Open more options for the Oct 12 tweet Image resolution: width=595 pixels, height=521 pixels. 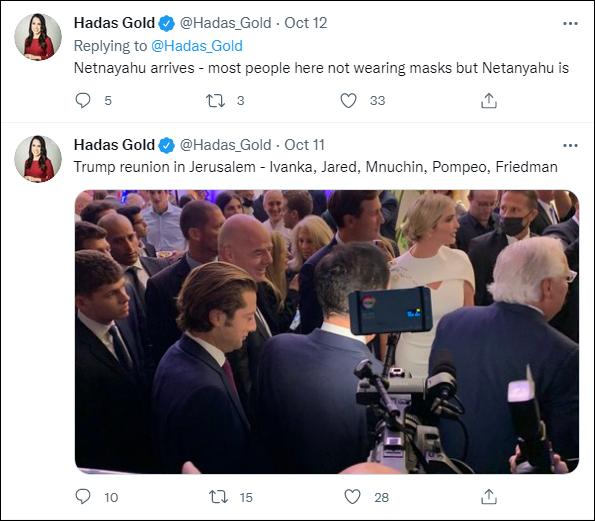click(x=570, y=24)
